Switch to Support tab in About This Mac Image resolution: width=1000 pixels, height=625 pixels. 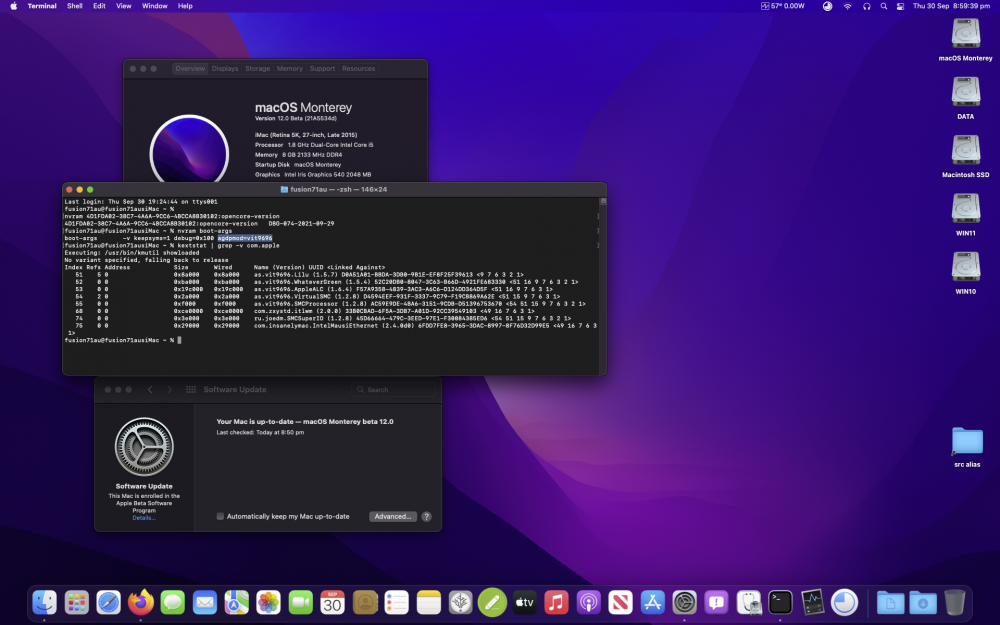coord(322,68)
